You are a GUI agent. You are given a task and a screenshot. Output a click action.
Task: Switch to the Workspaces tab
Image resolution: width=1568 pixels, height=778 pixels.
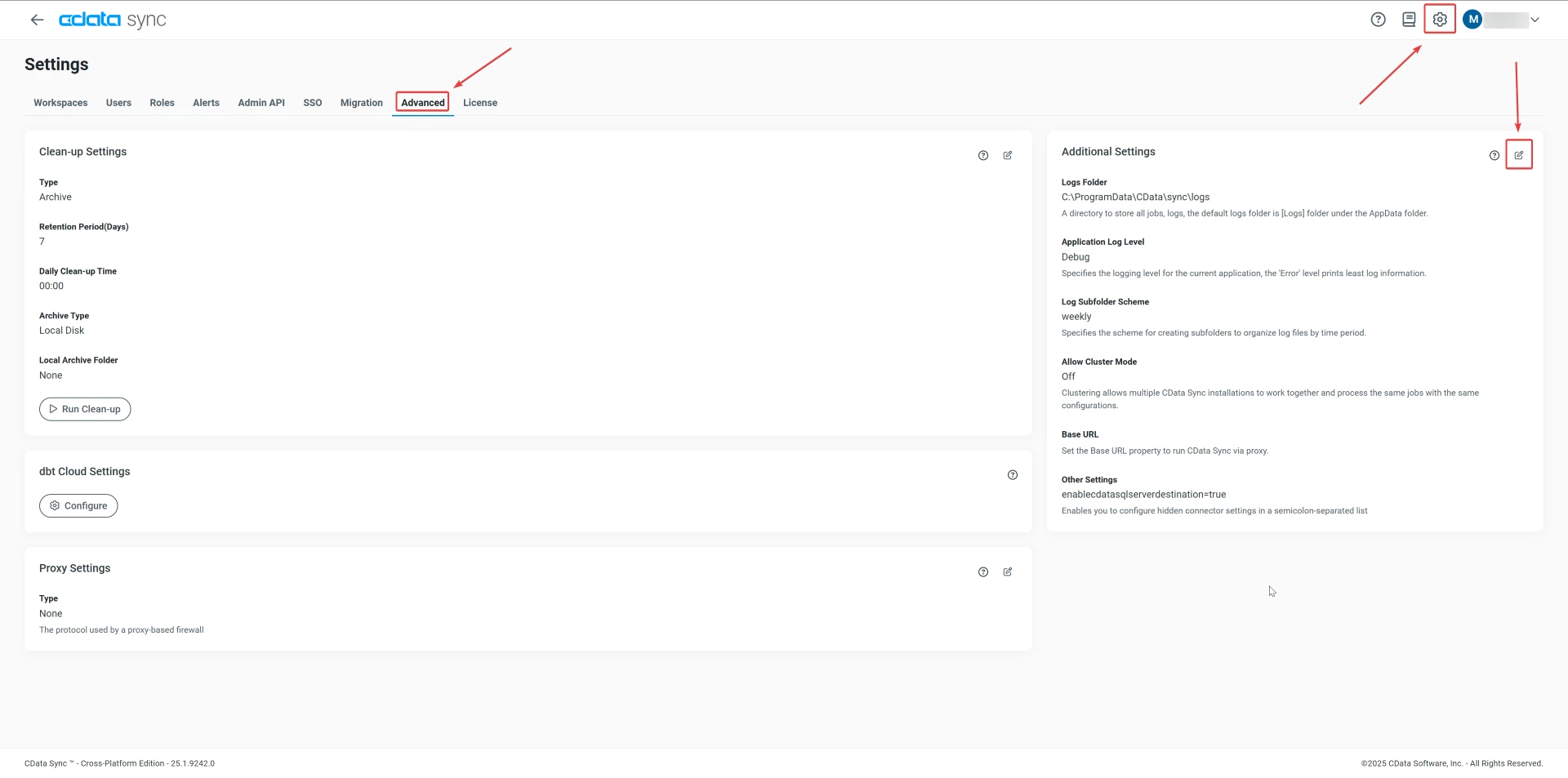tap(60, 103)
